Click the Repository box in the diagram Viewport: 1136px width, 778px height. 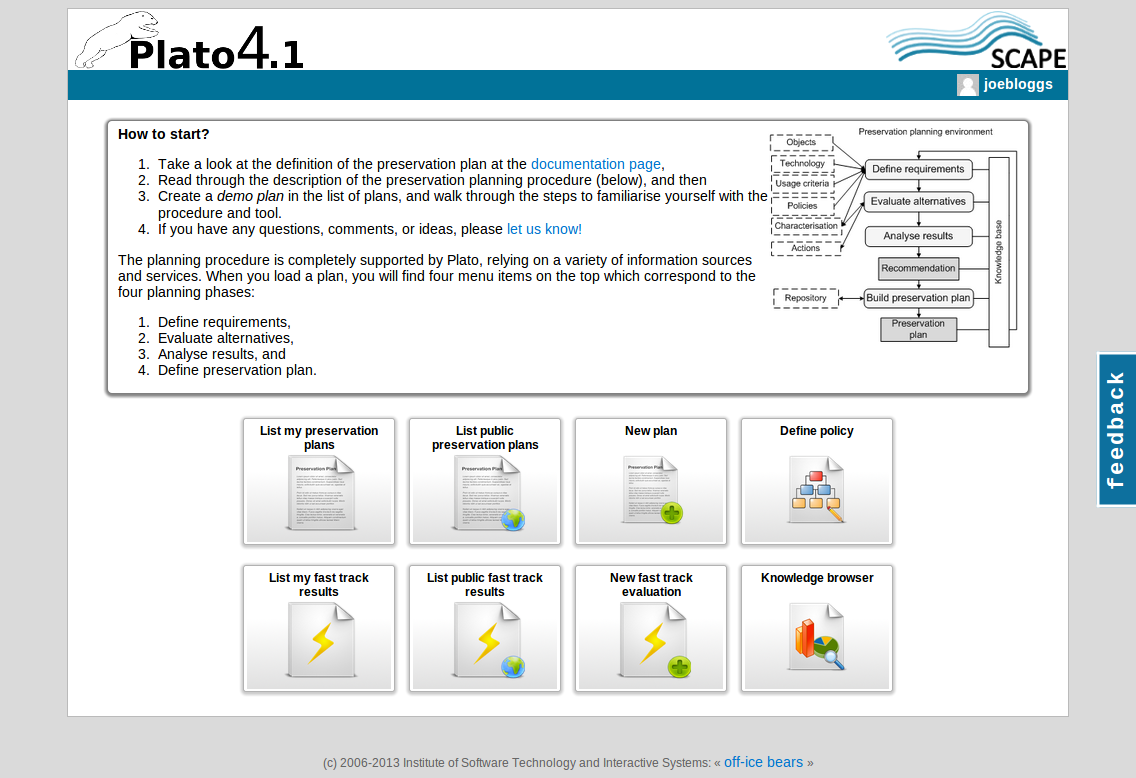806,298
